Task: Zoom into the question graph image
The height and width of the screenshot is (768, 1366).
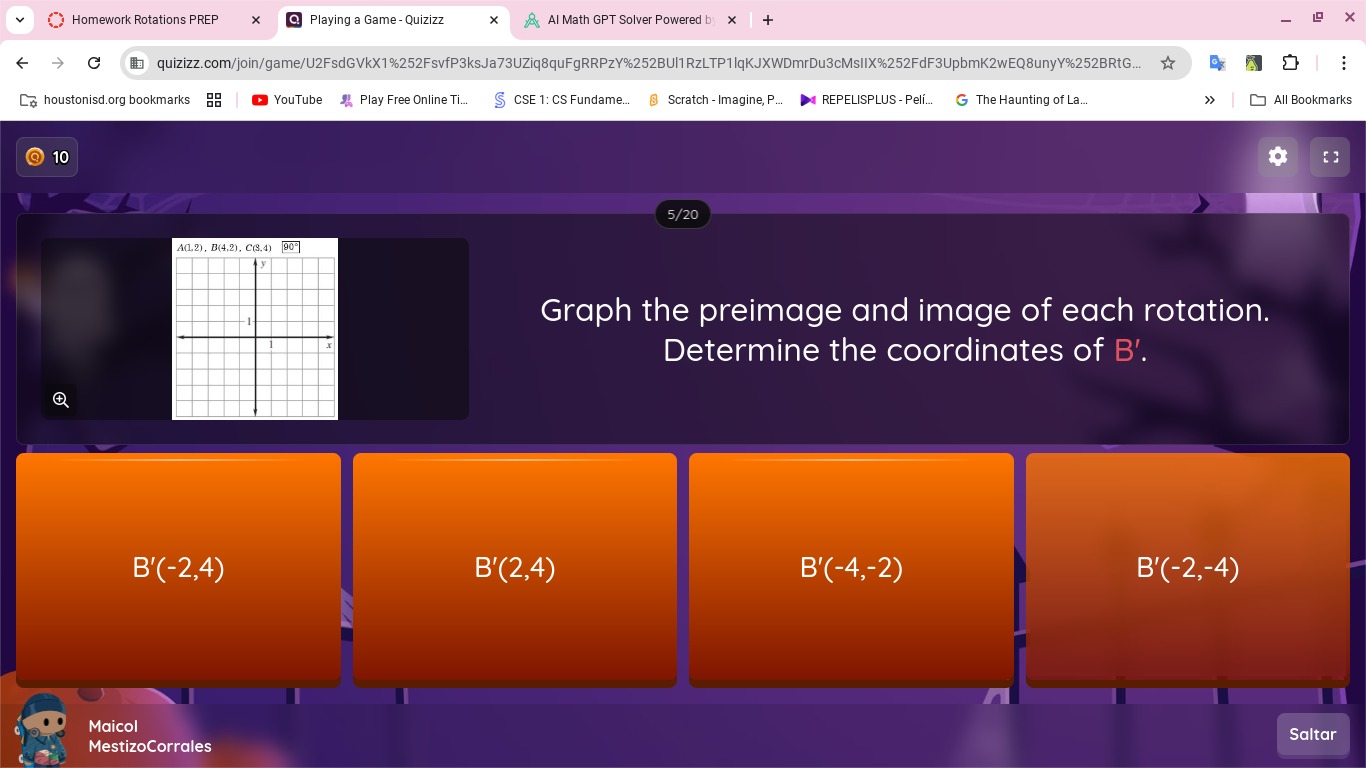Action: click(61, 400)
